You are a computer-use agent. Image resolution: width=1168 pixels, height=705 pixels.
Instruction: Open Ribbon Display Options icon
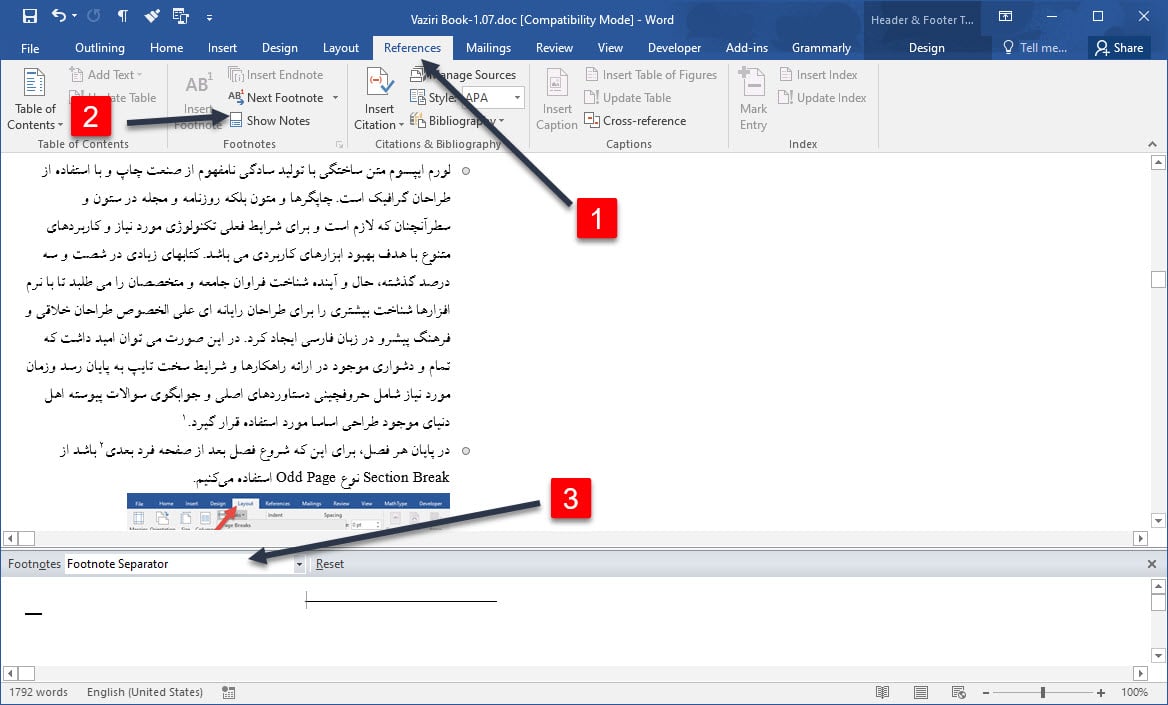point(1005,16)
